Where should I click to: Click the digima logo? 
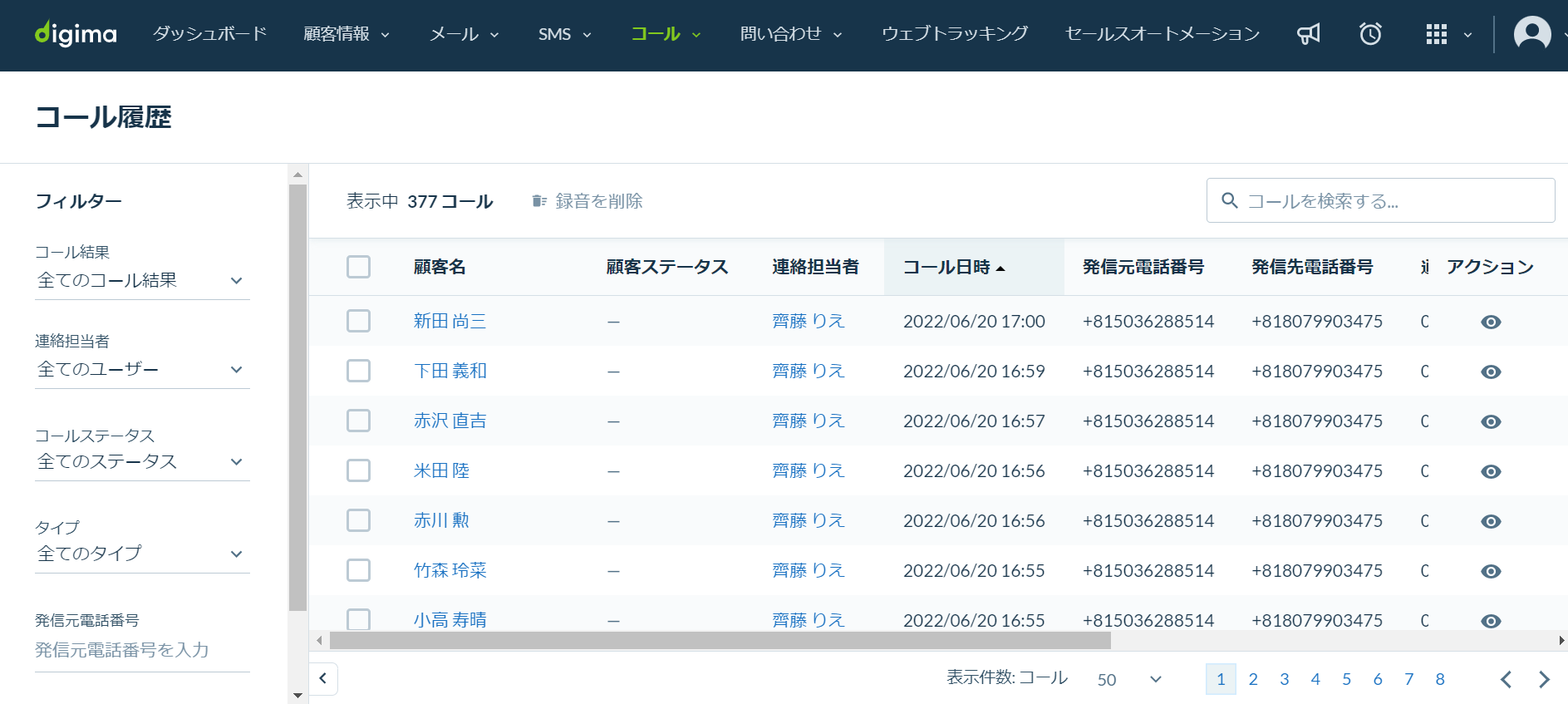pyautogui.click(x=76, y=34)
